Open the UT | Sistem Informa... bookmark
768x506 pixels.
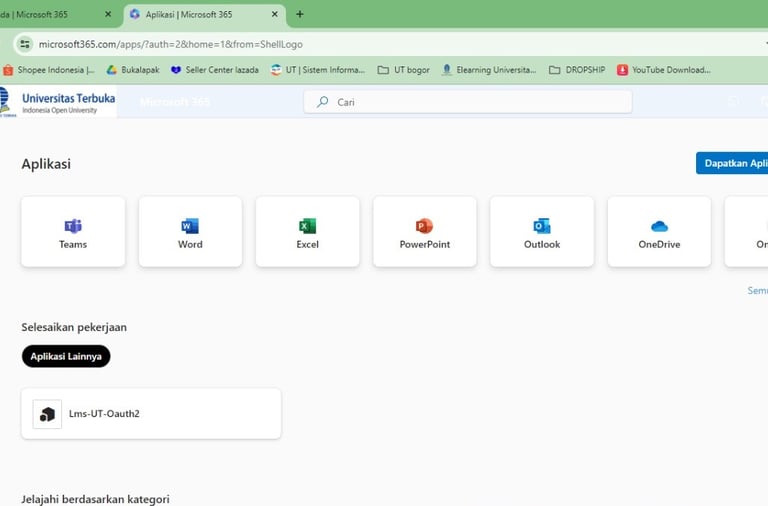click(318, 70)
